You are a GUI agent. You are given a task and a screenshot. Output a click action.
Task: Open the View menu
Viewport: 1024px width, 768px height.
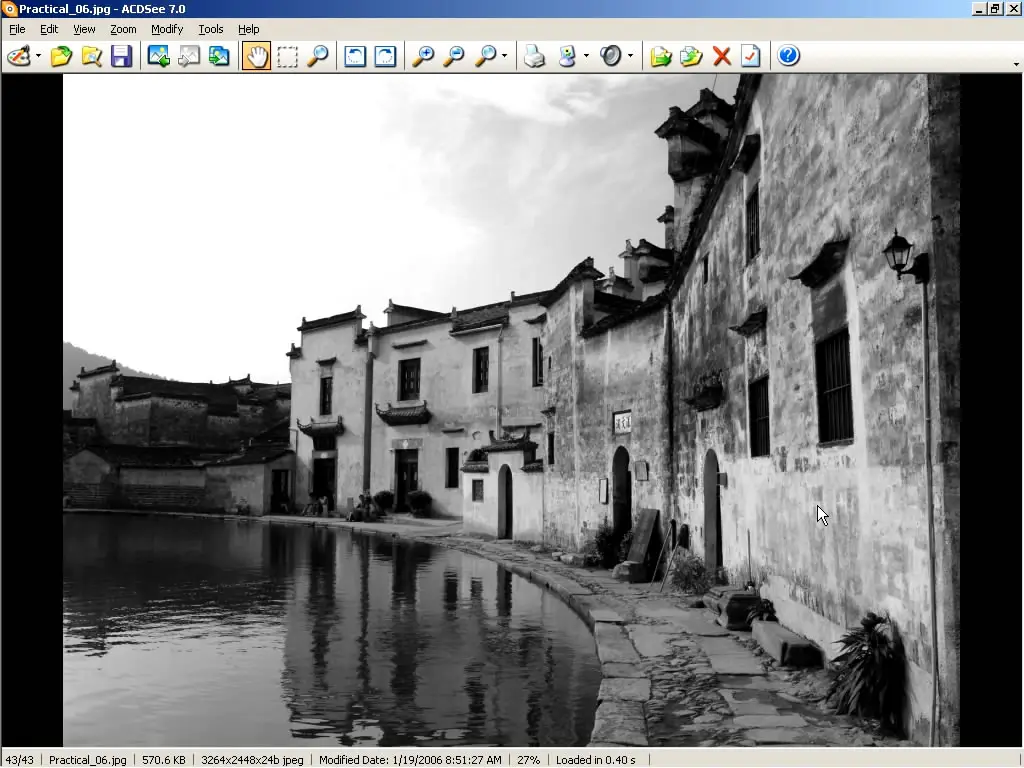[84, 29]
